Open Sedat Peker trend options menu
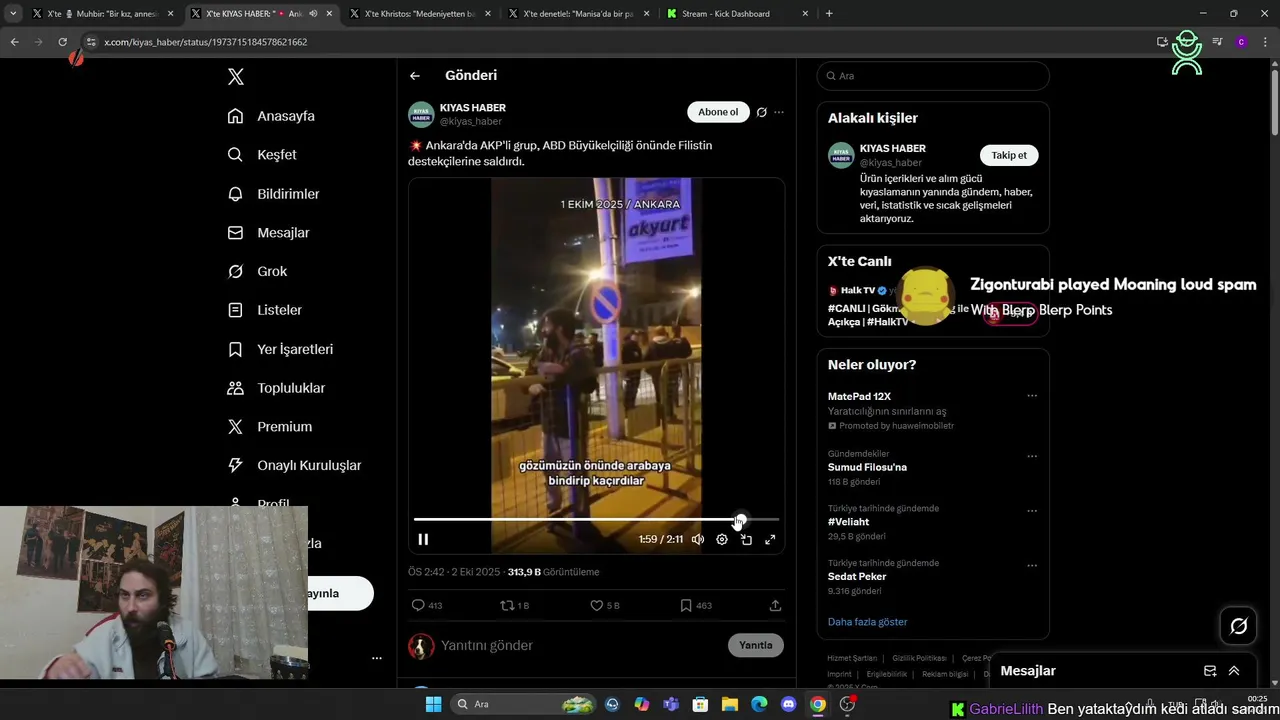This screenshot has width=1280, height=720. pos(1032,566)
